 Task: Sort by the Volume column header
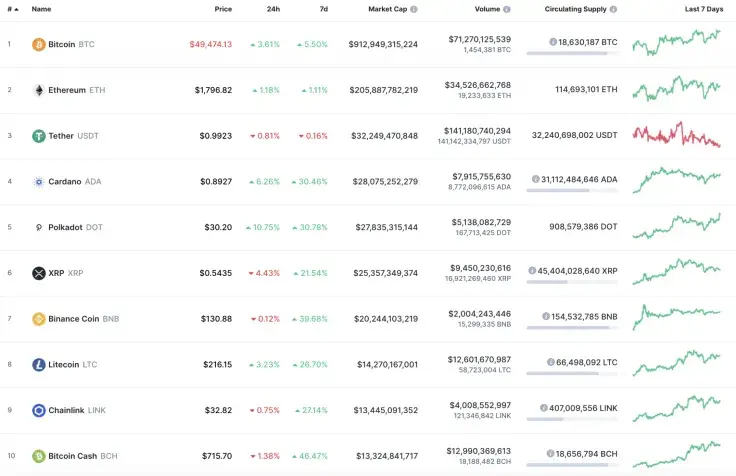(487, 9)
